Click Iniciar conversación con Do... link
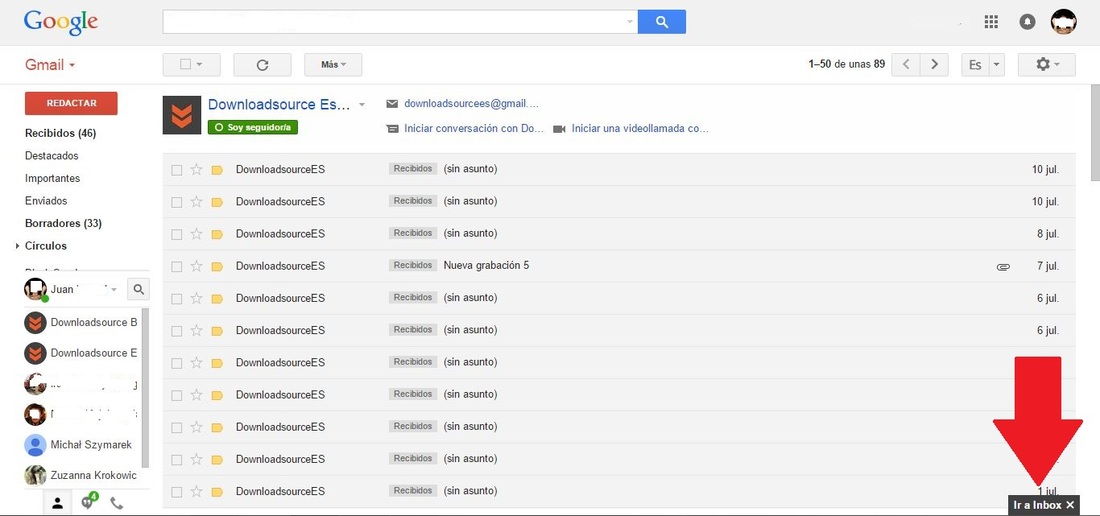The image size is (1100, 516). (474, 129)
